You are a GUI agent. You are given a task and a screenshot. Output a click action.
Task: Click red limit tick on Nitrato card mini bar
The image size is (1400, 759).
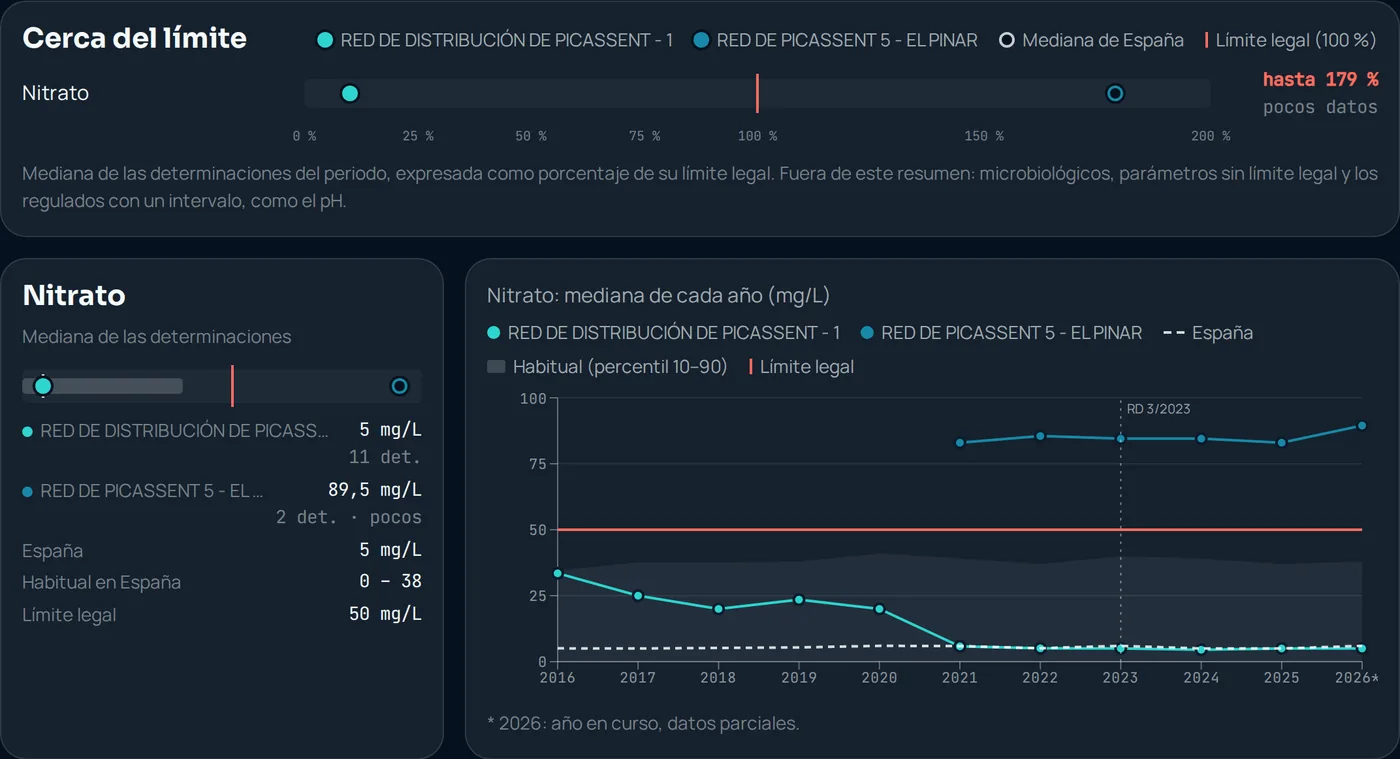pos(232,386)
